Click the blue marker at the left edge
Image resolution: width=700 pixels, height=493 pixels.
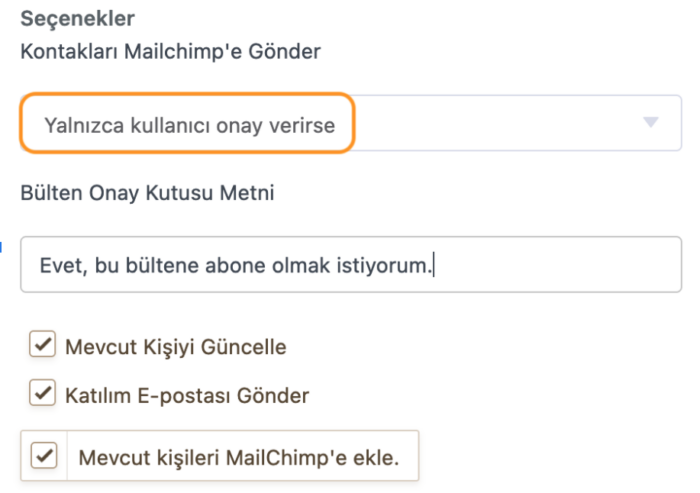(1, 243)
